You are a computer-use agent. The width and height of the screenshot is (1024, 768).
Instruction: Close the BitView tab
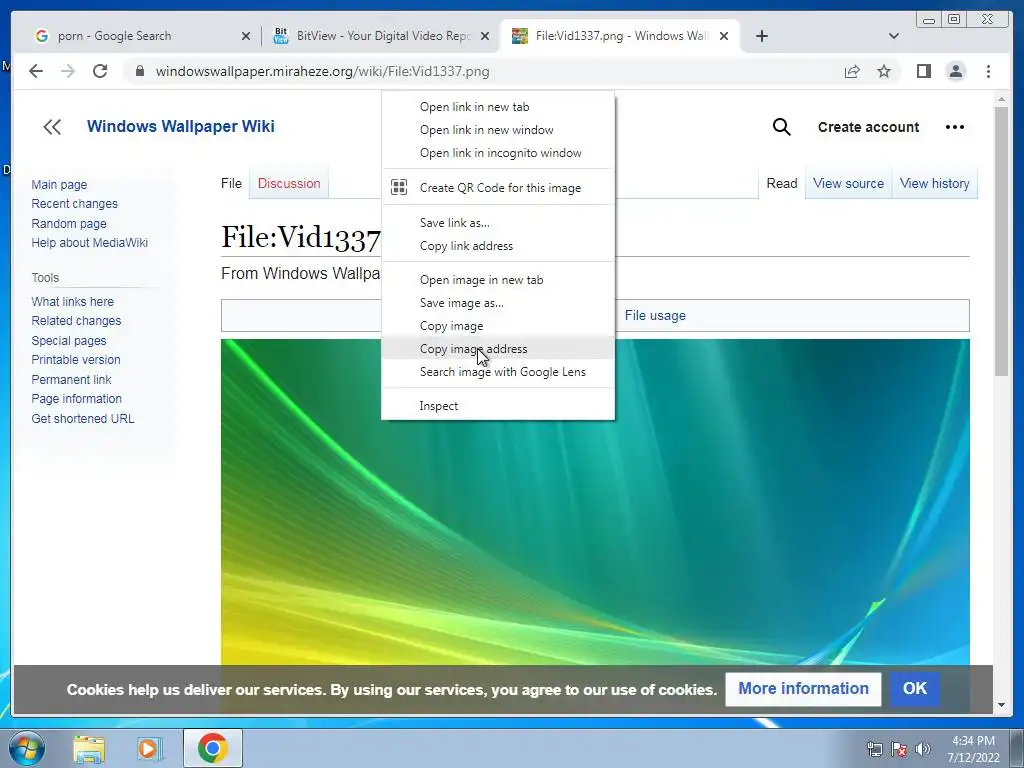click(x=485, y=36)
